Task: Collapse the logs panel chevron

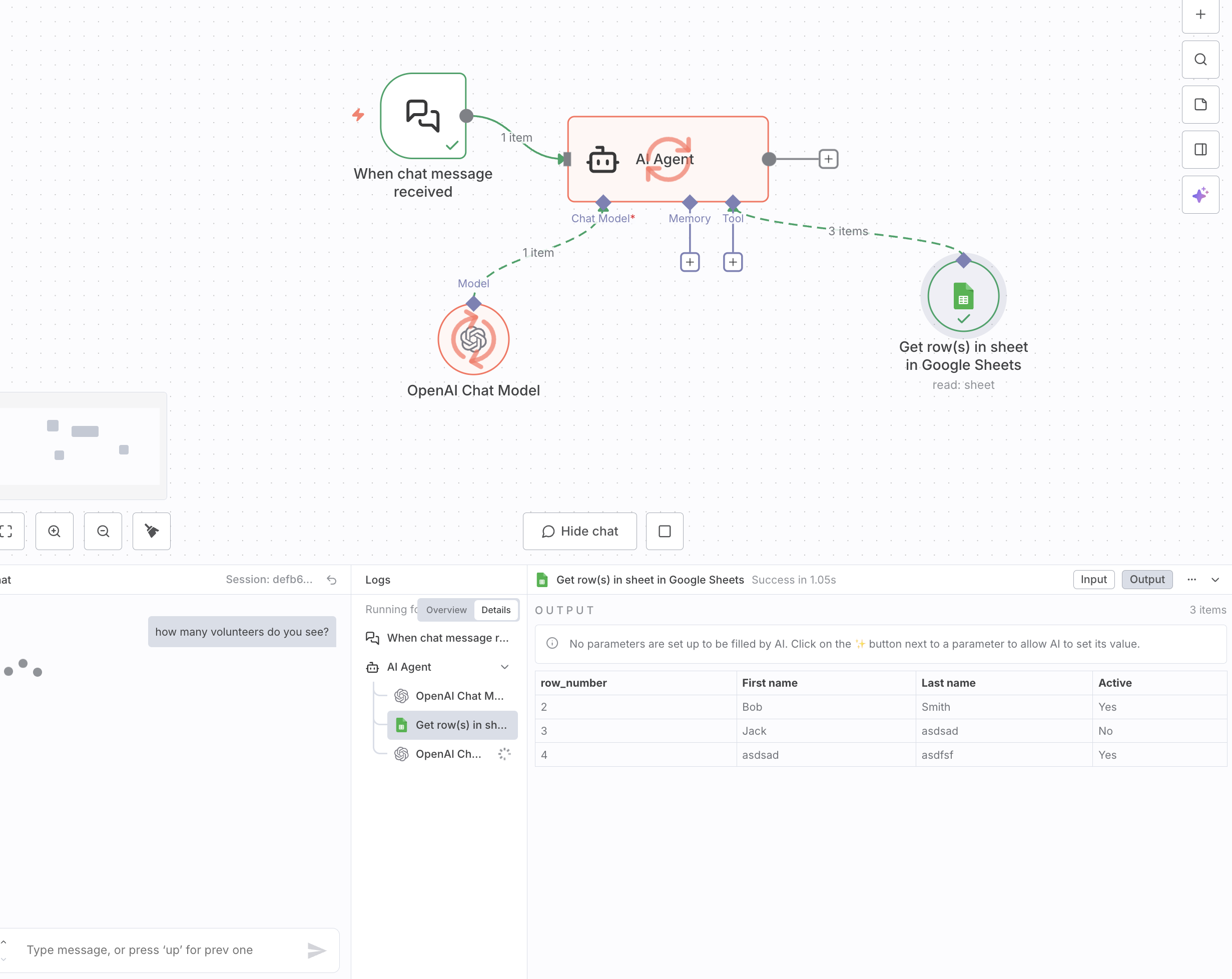Action: pos(1215,580)
